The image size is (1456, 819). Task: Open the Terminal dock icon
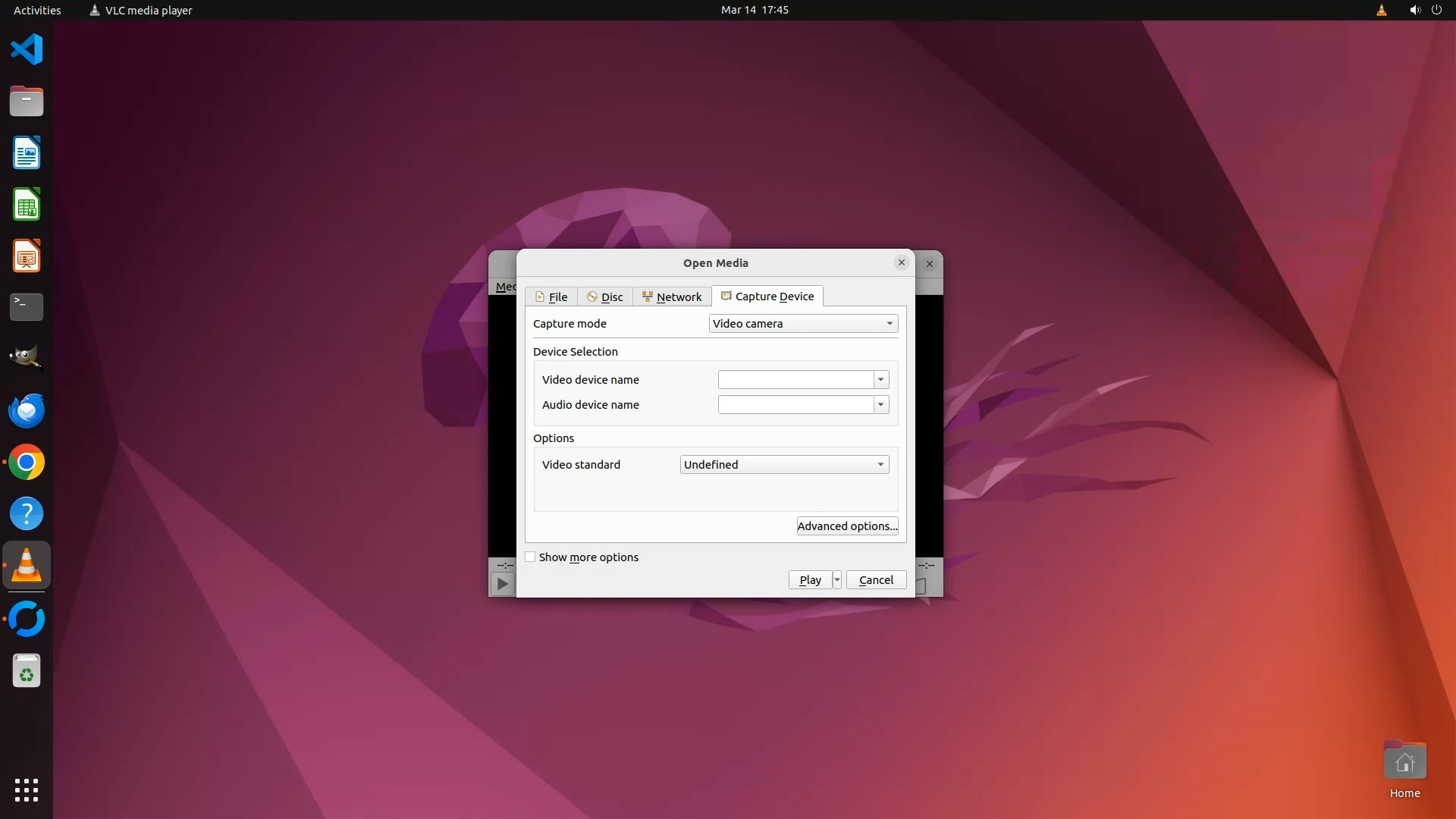(27, 306)
